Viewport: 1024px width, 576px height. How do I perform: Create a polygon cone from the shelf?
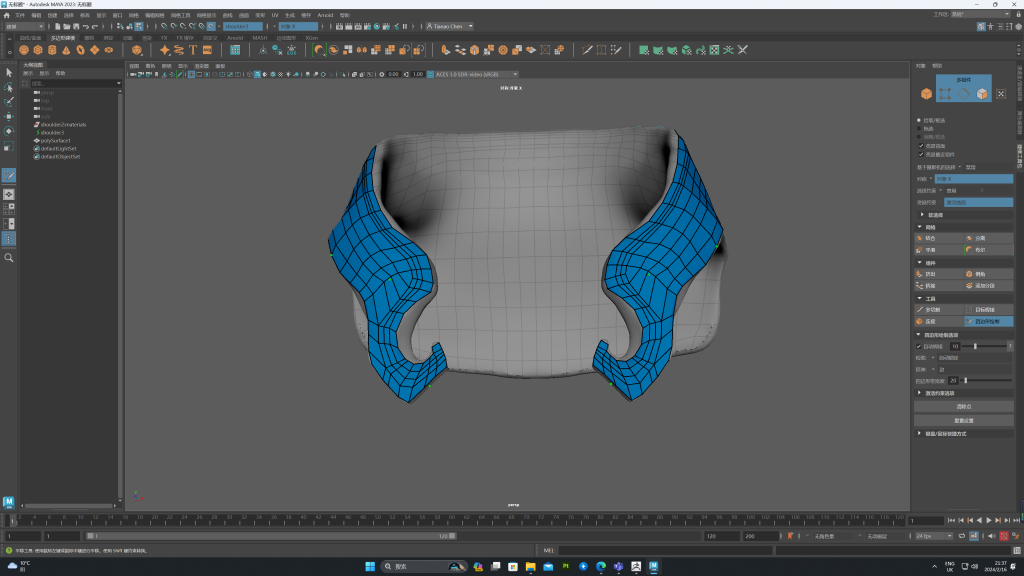(66, 50)
